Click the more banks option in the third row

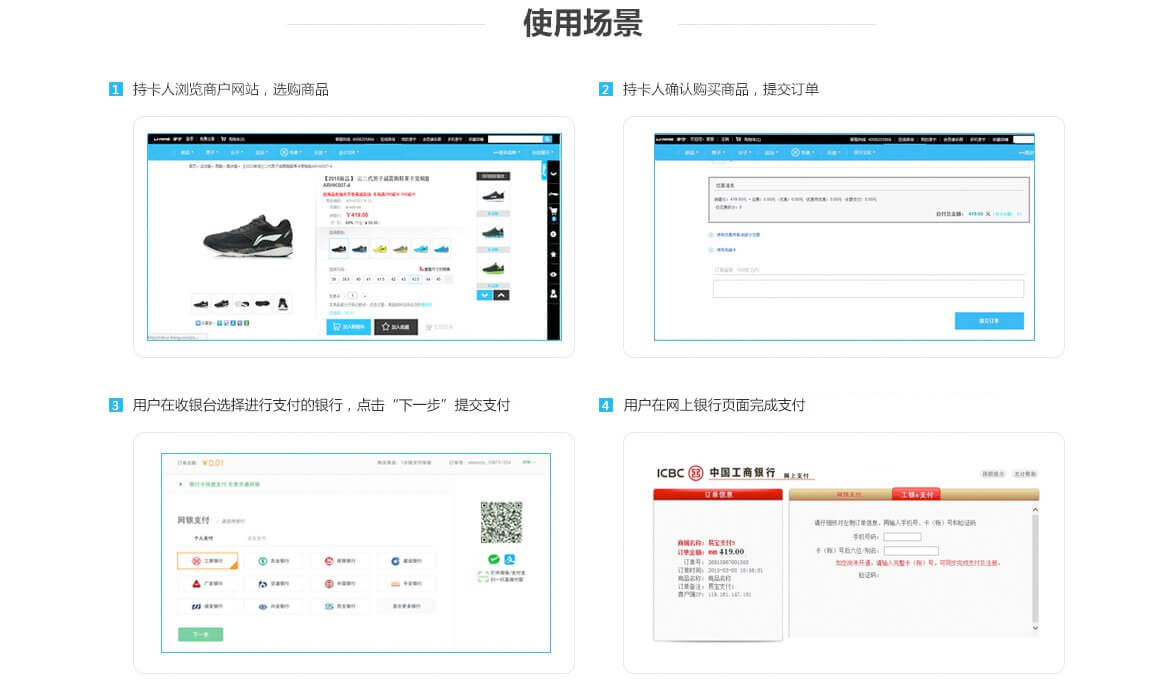coord(406,607)
